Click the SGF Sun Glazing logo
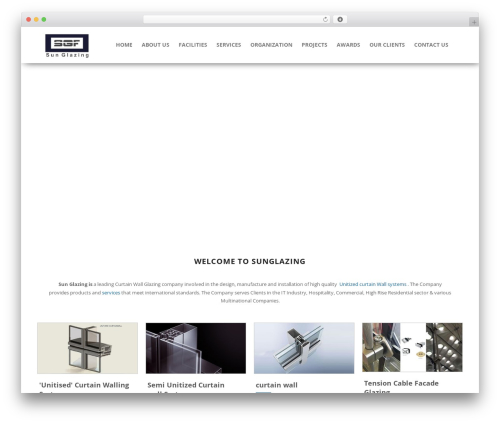 (x=67, y=46)
